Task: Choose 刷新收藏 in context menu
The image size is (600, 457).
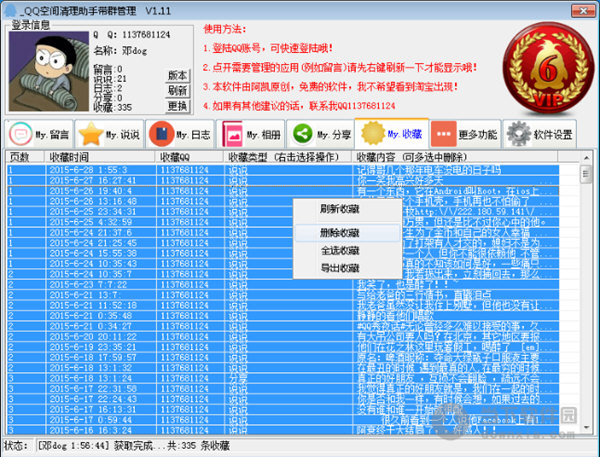Action: tap(340, 209)
